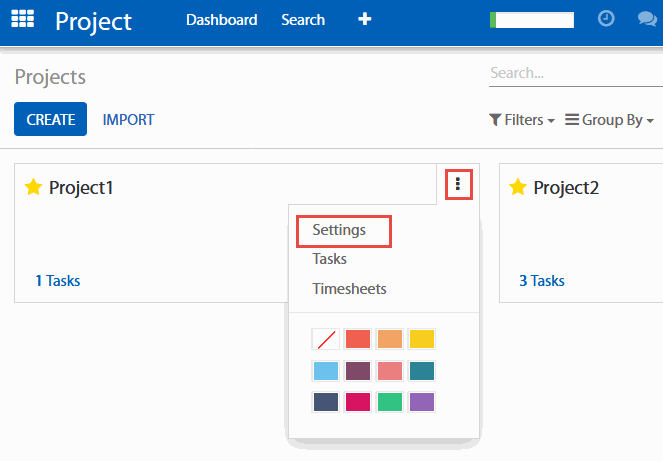Toggle the favorite star on Project2
663x461 pixels.
click(518, 187)
